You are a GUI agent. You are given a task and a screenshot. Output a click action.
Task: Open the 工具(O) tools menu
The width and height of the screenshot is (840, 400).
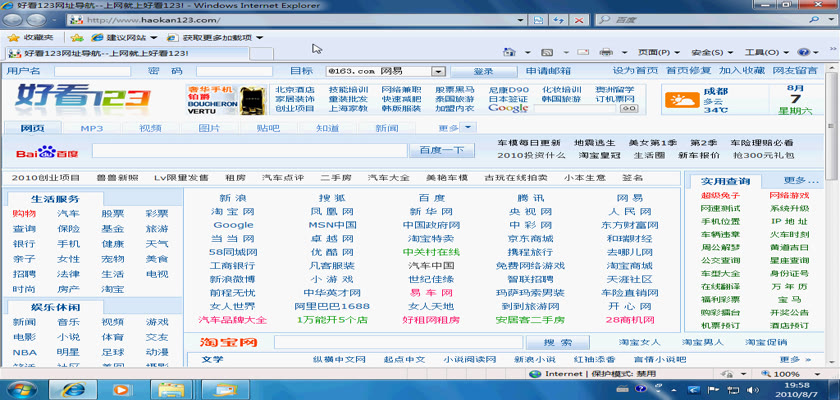(763, 52)
